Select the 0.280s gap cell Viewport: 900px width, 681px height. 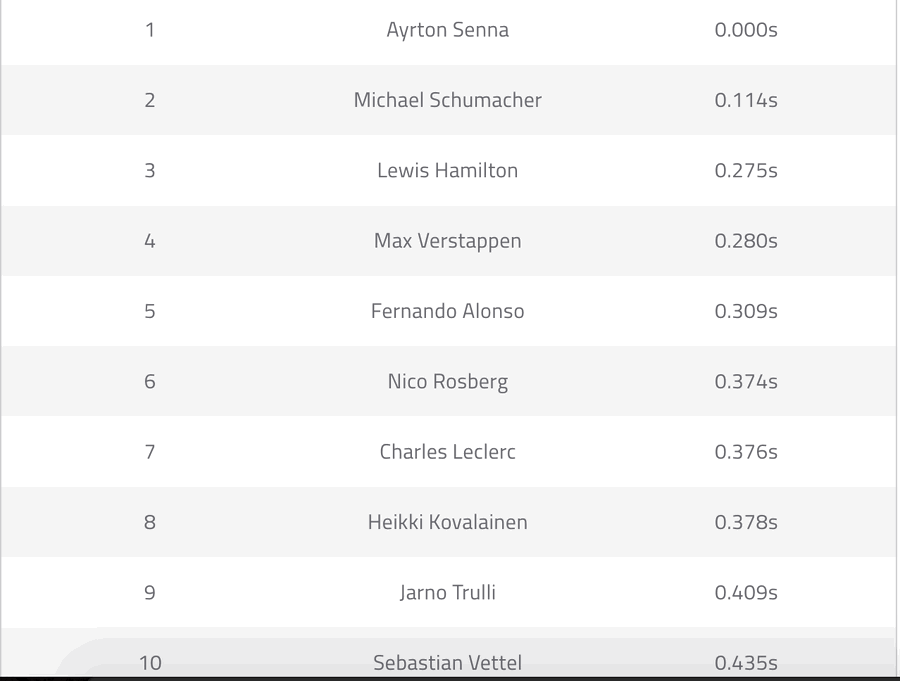point(746,241)
